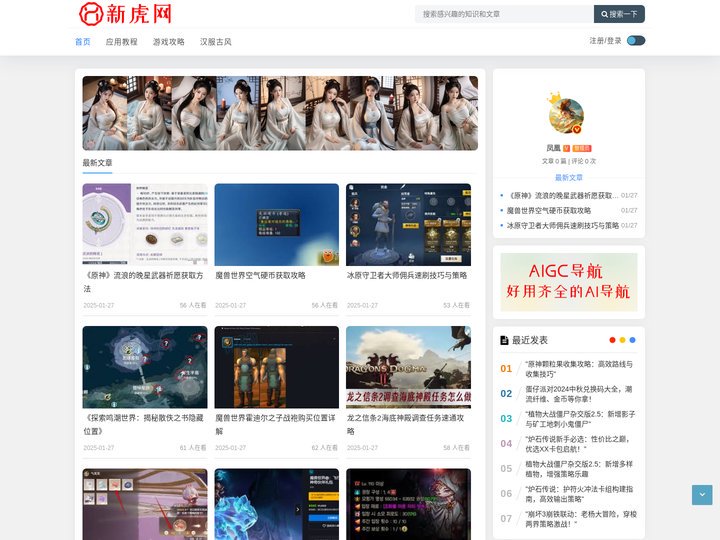The width and height of the screenshot is (720, 540).
Task: Click the hanfu banner image
Action: point(280,113)
